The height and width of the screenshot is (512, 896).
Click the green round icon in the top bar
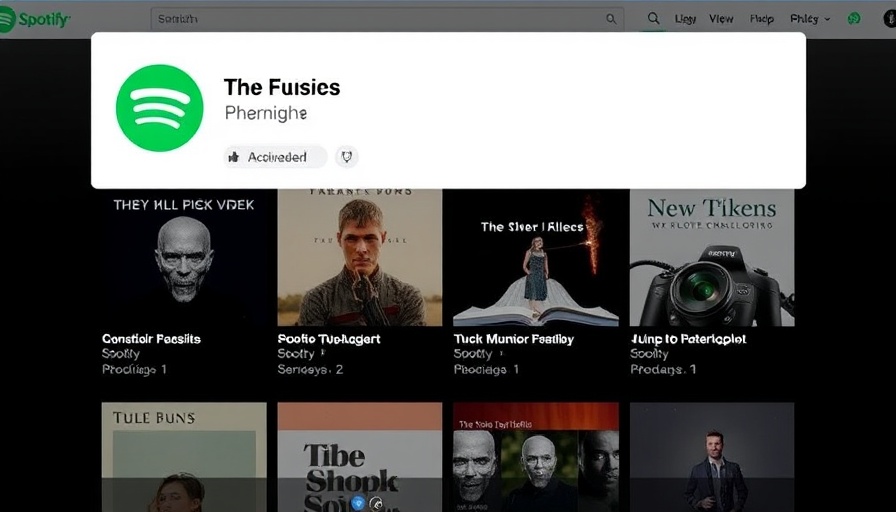click(x=854, y=19)
